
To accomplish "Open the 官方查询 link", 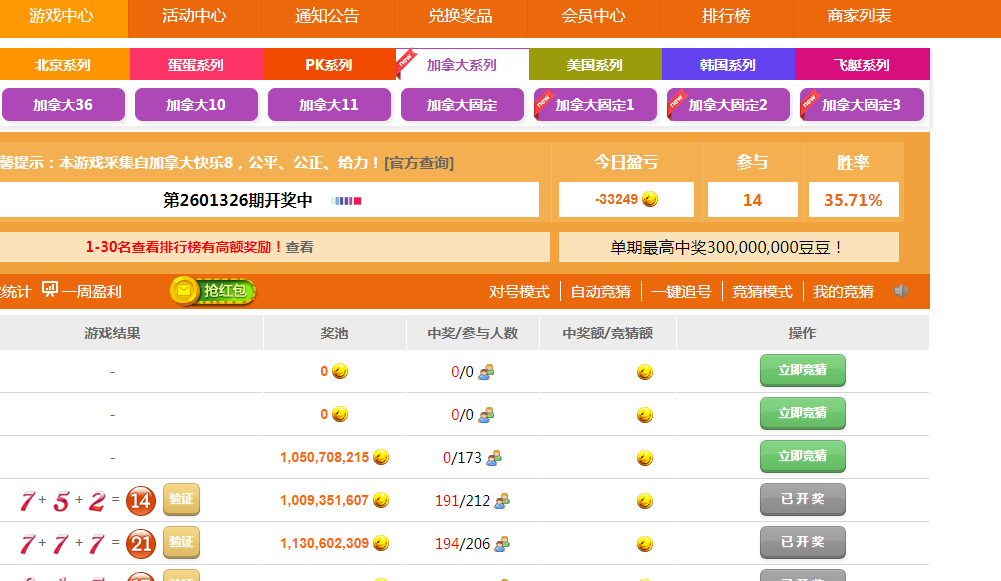I will click(x=419, y=162).
